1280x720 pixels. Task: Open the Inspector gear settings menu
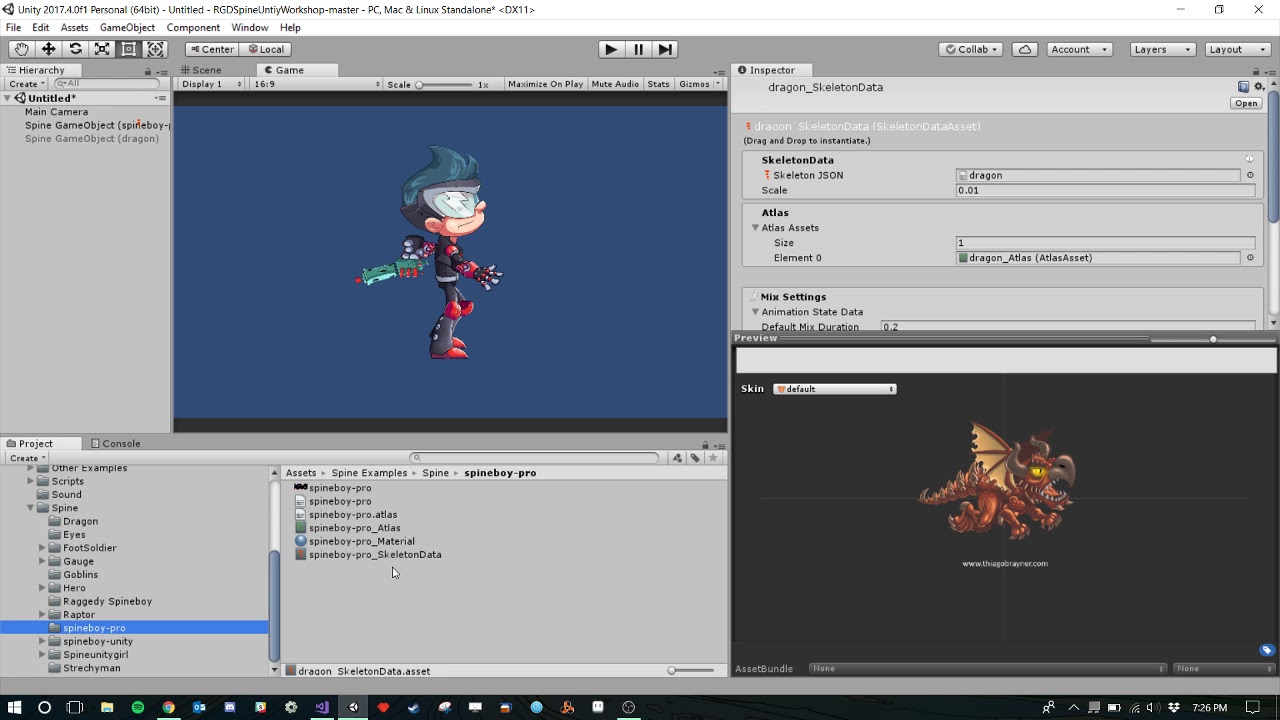click(x=1259, y=87)
